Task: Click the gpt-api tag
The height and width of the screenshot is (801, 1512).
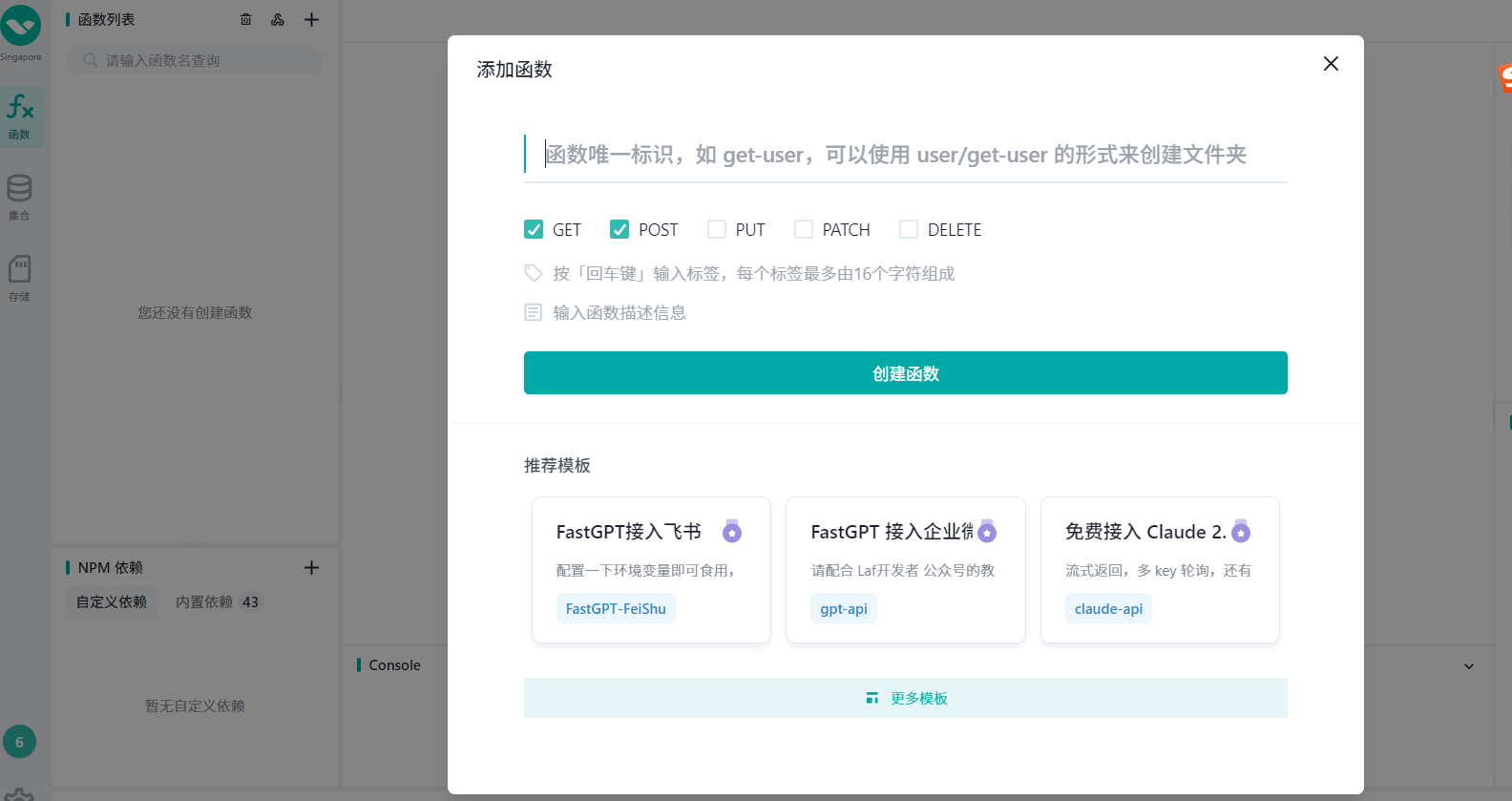Action: tap(844, 608)
